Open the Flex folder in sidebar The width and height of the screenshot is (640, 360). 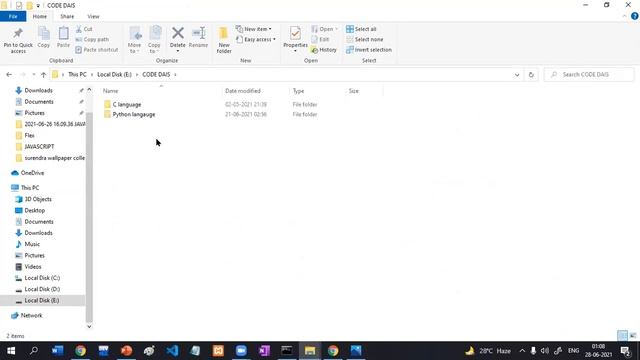(x=29, y=136)
